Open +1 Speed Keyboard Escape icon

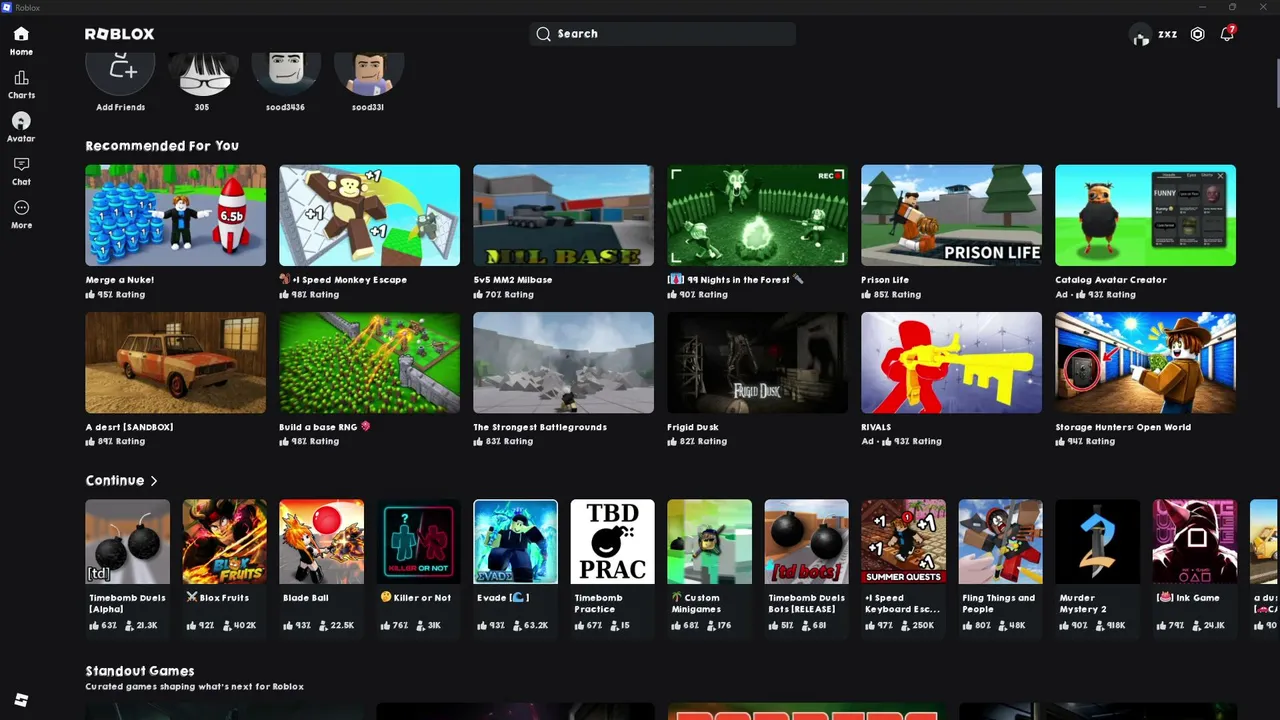point(903,542)
